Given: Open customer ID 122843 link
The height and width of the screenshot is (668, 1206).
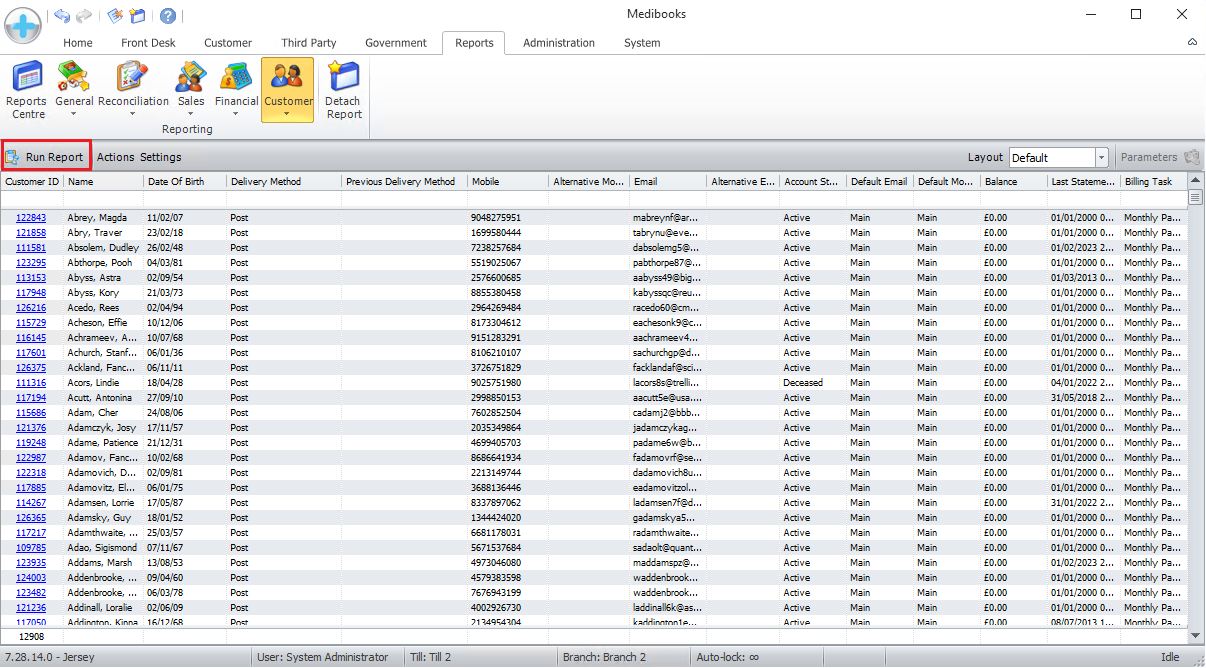Looking at the screenshot, I should pos(31,217).
